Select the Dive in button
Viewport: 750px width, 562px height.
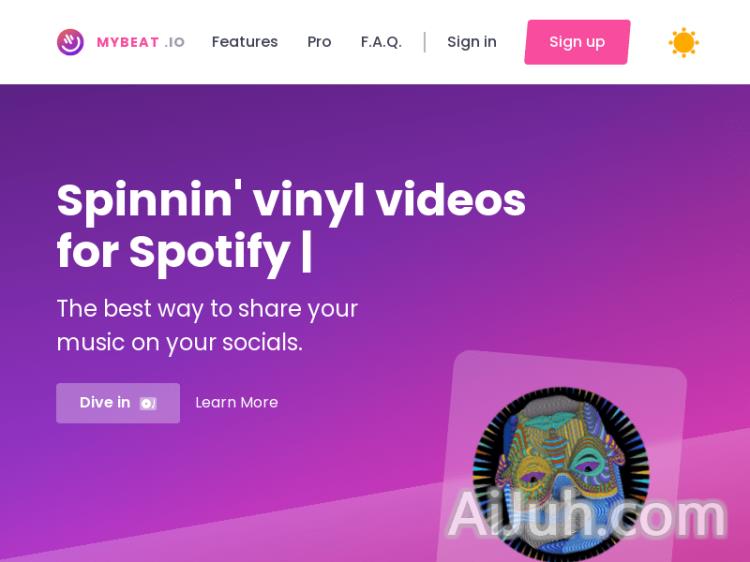tap(118, 403)
